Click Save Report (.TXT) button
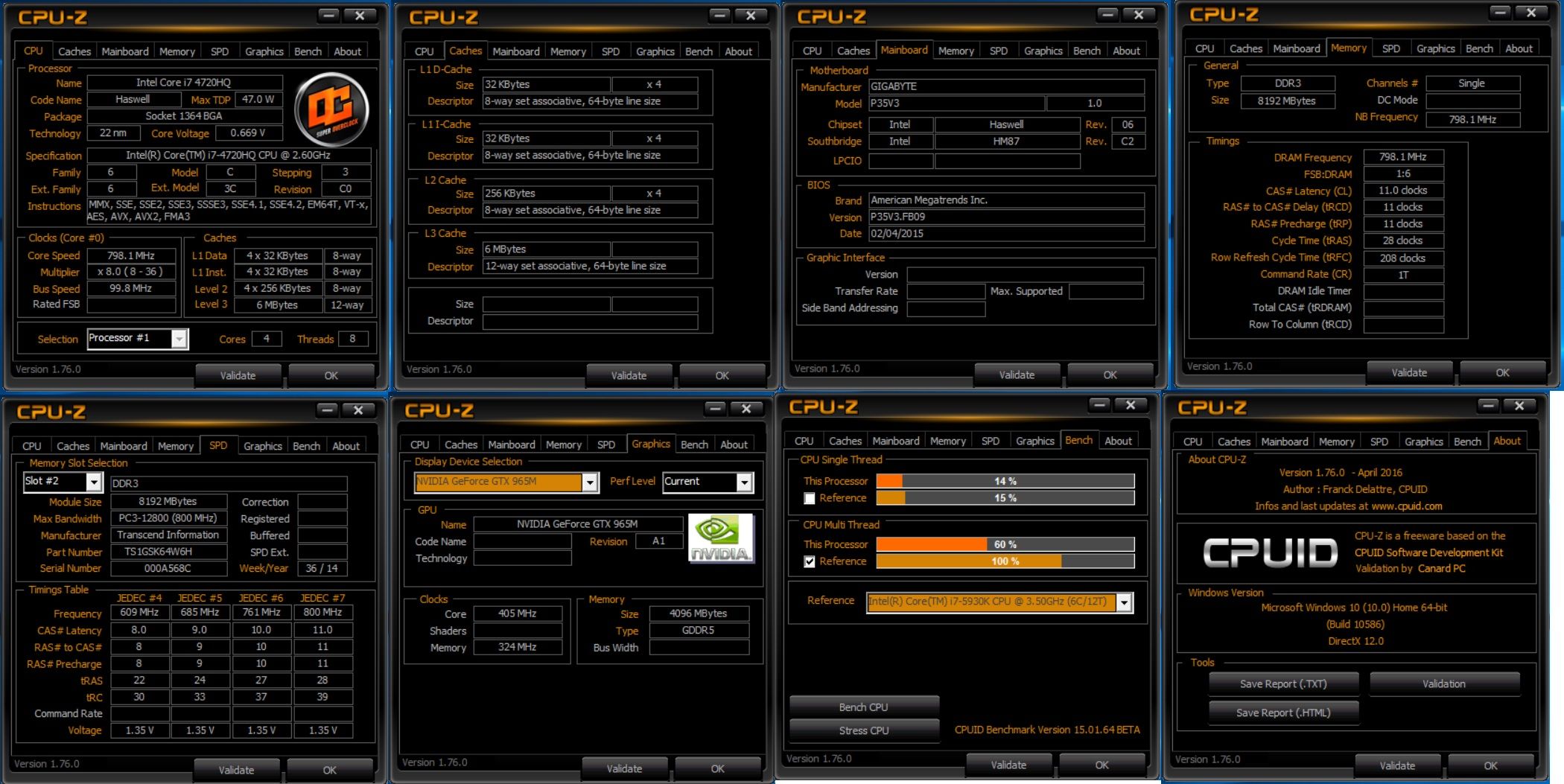The height and width of the screenshot is (784, 1564). pos(1283,683)
